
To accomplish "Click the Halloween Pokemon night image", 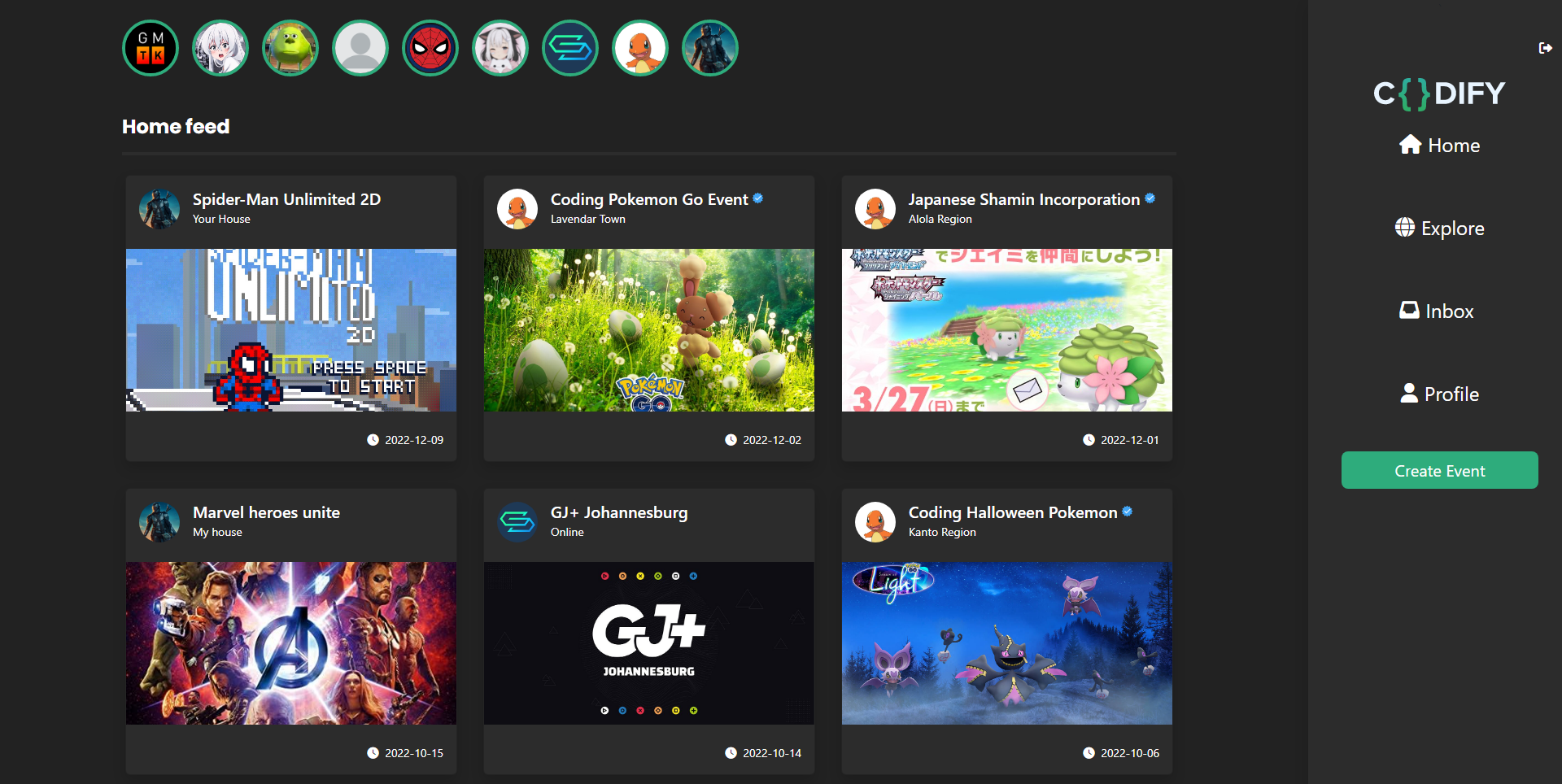I will (1007, 643).
